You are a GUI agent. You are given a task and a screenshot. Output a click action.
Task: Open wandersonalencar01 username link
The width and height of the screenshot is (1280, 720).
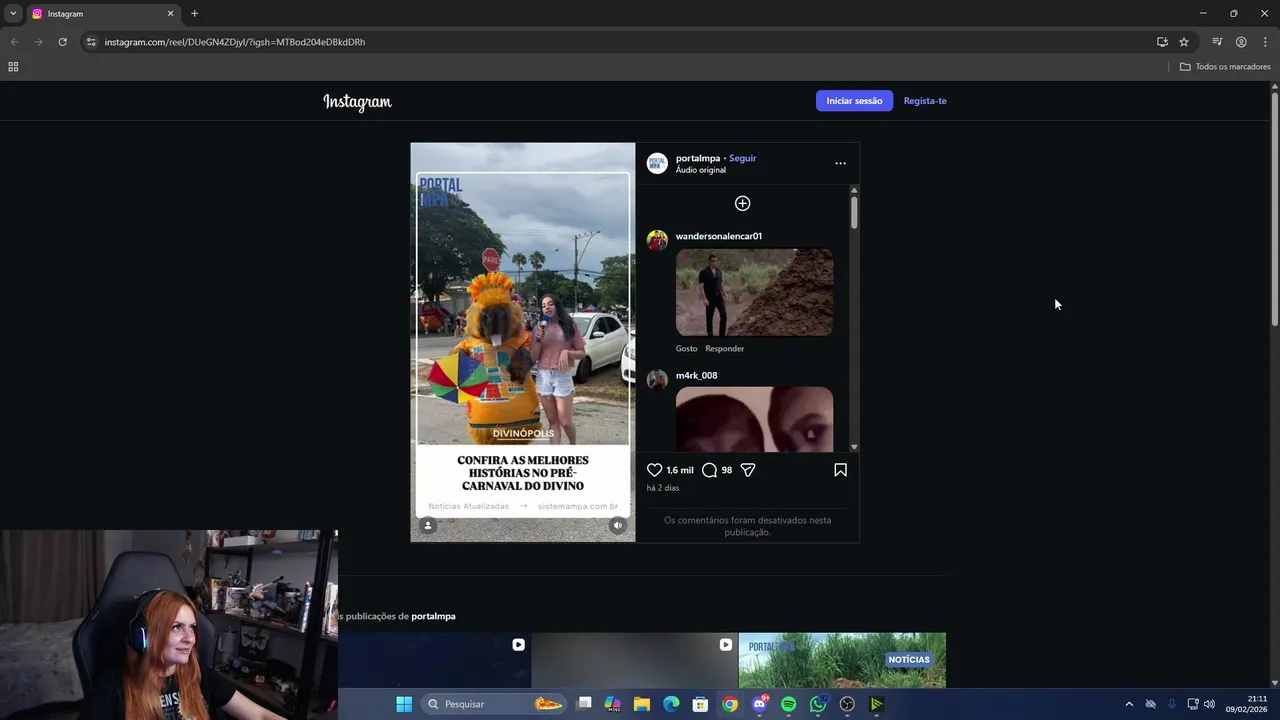click(x=719, y=236)
